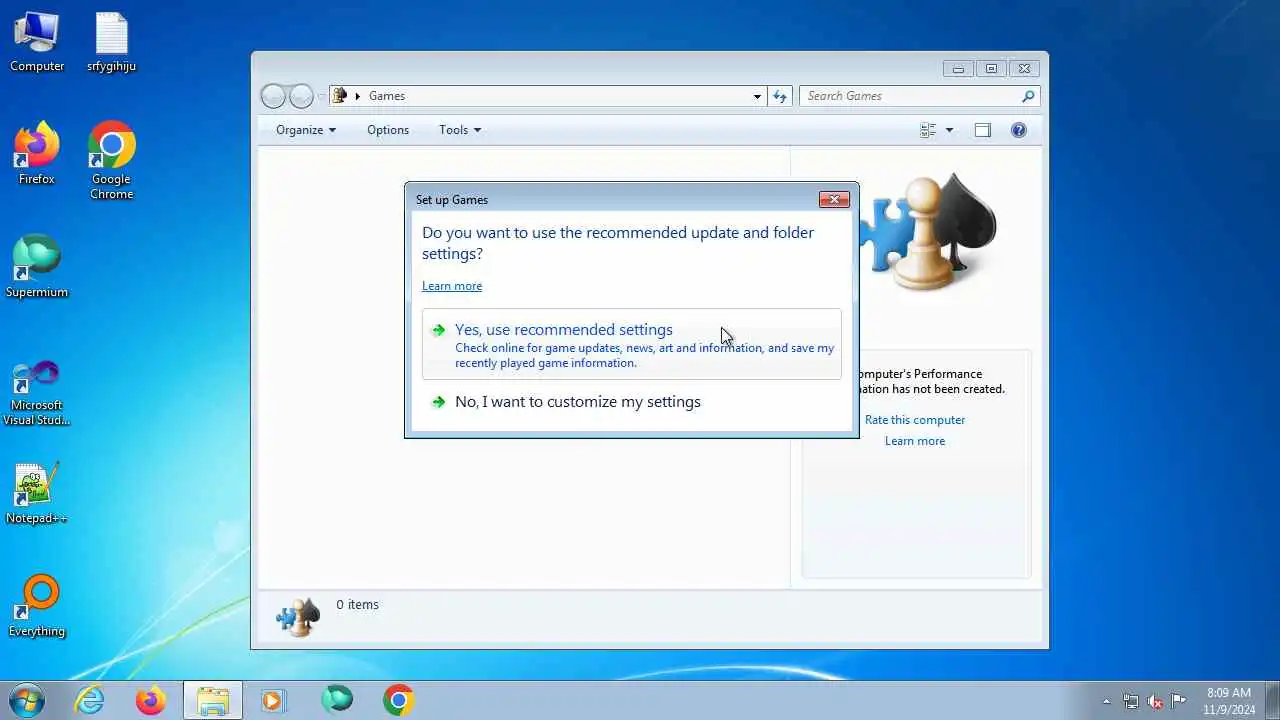
Task: Click the Search Games field
Action: (911, 96)
